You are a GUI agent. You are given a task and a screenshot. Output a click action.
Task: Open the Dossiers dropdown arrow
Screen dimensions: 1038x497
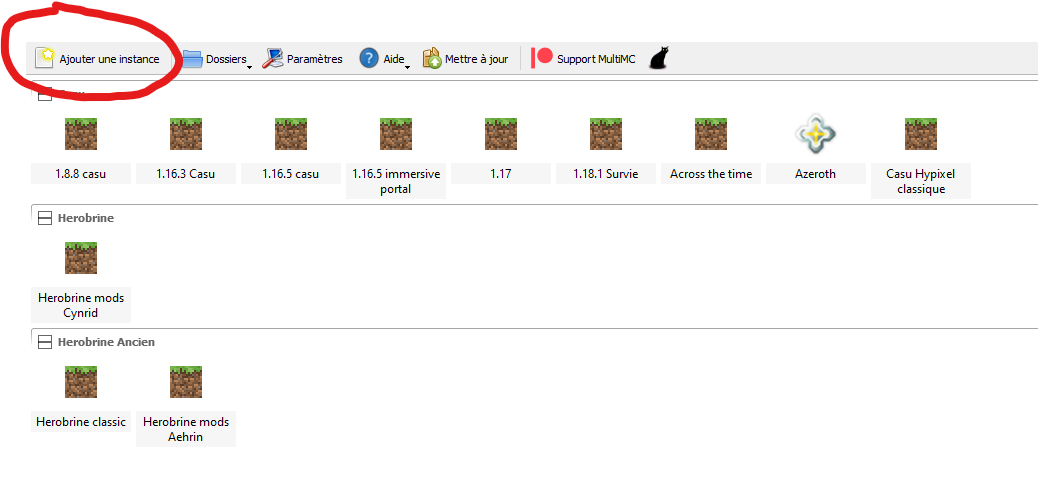(249, 66)
